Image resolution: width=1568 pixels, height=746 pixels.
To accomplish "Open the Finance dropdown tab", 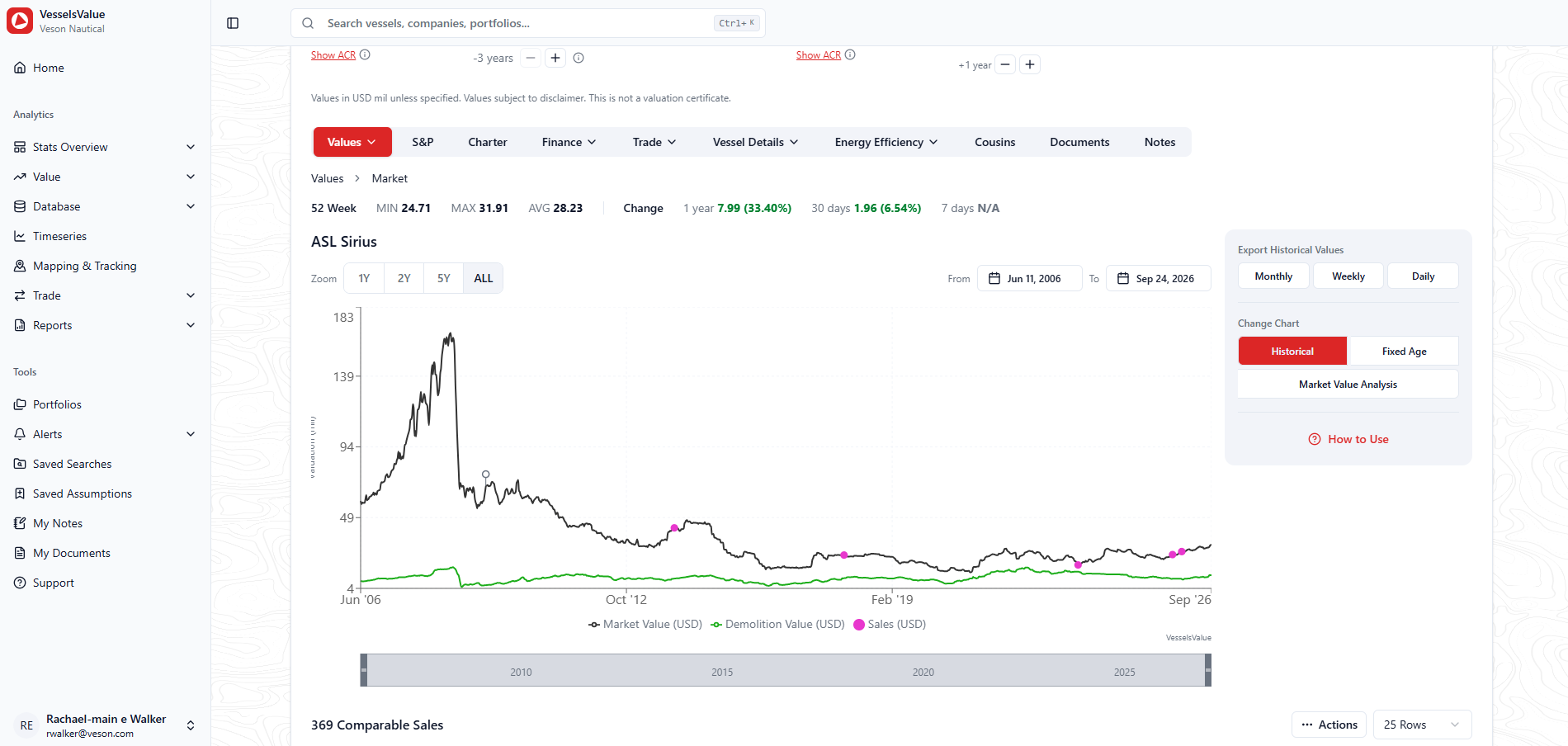I will click(x=569, y=142).
